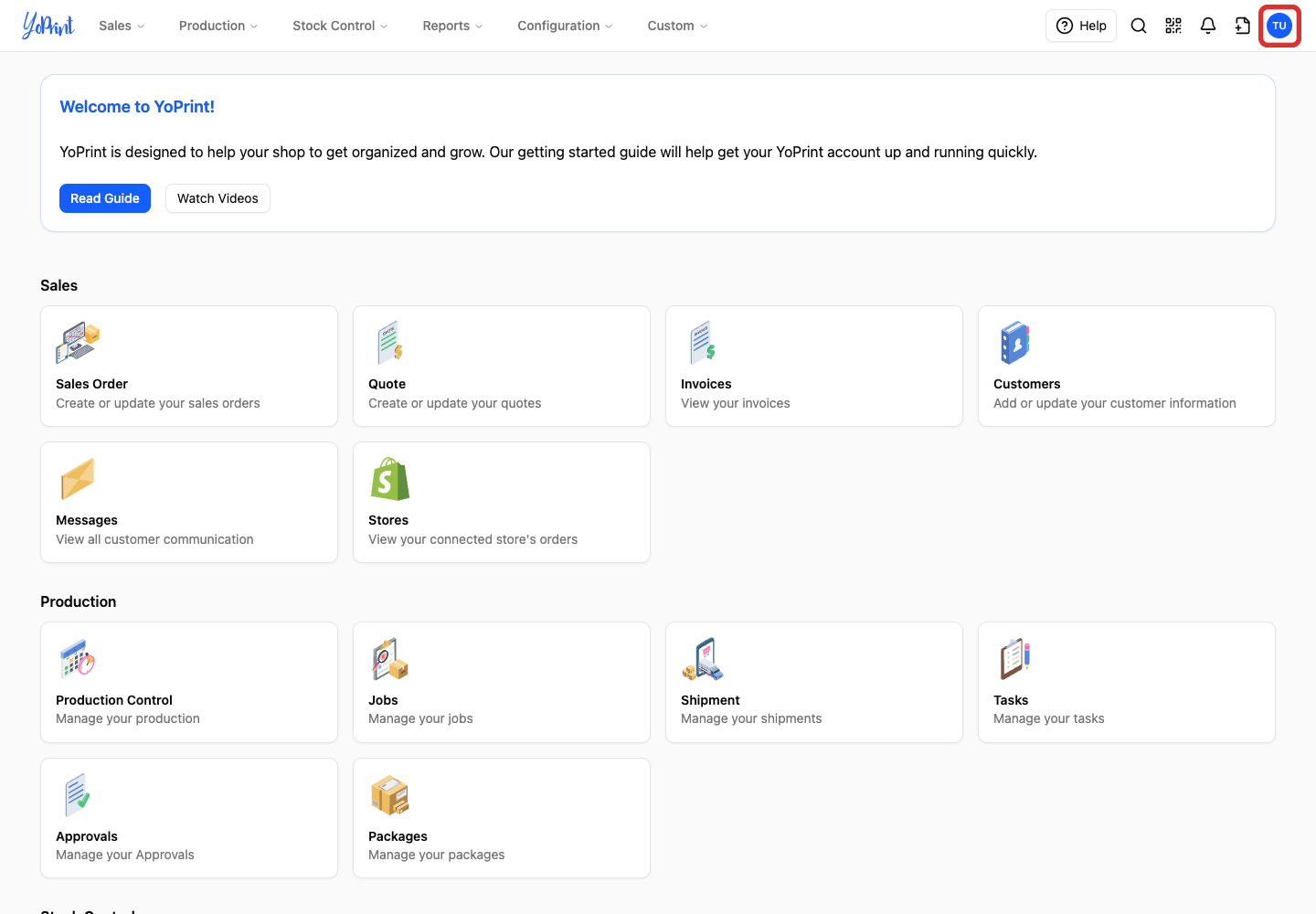Click the Welcome to YoPrint! heading
Screen dimensions: 1316x914
[x=137, y=107]
